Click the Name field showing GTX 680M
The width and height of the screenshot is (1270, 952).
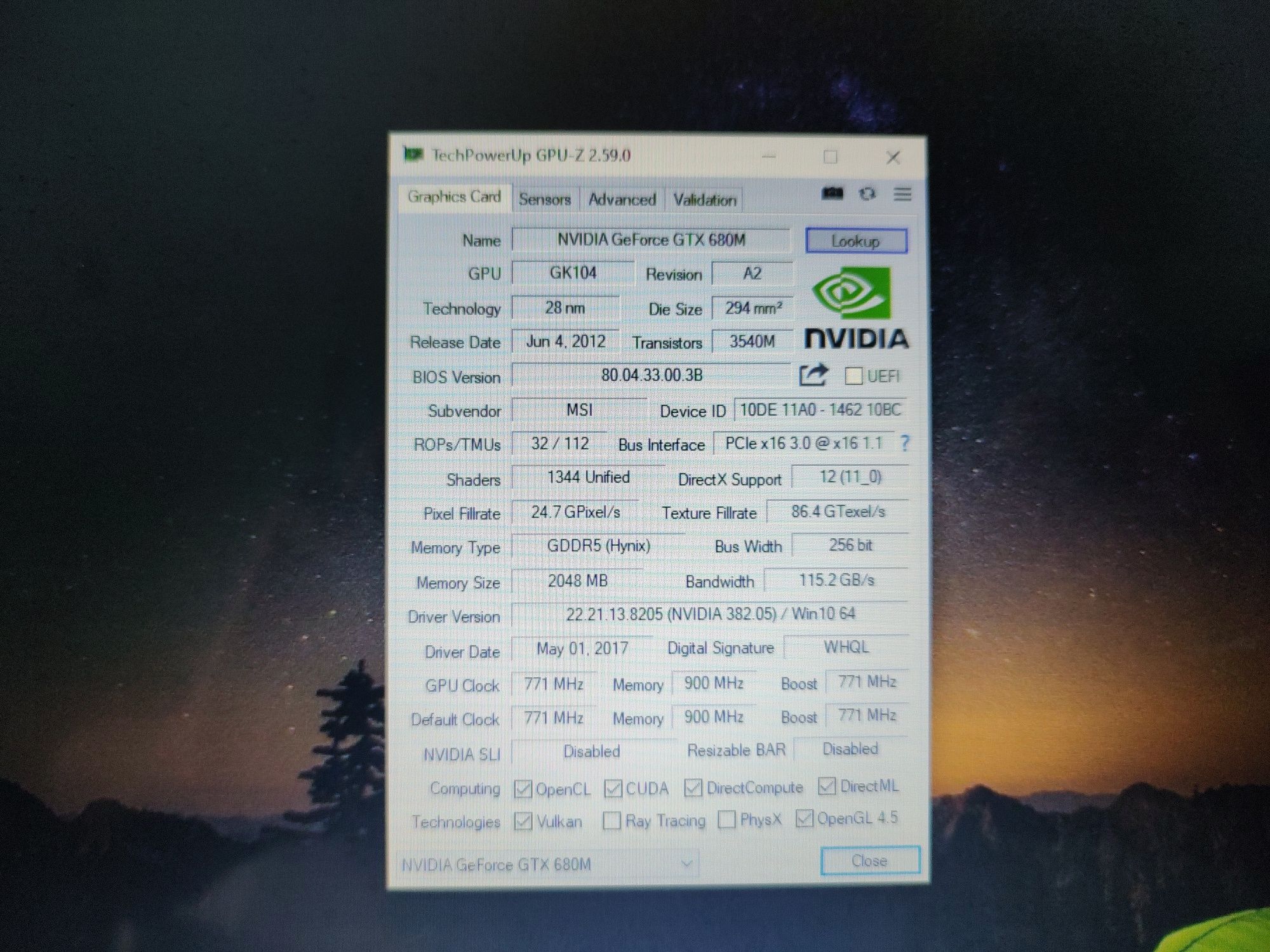(x=651, y=240)
